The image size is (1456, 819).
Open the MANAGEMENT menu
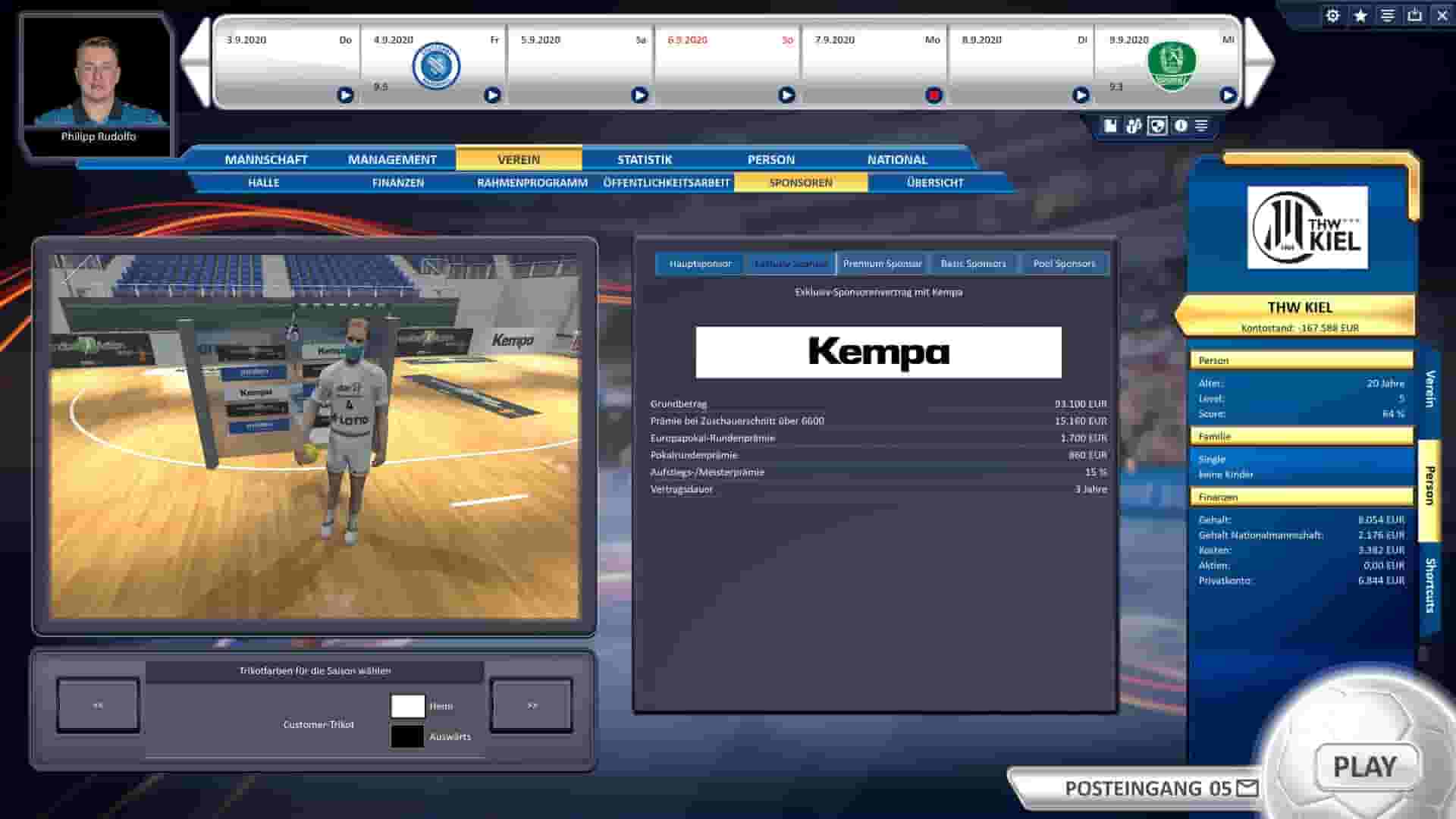click(391, 159)
